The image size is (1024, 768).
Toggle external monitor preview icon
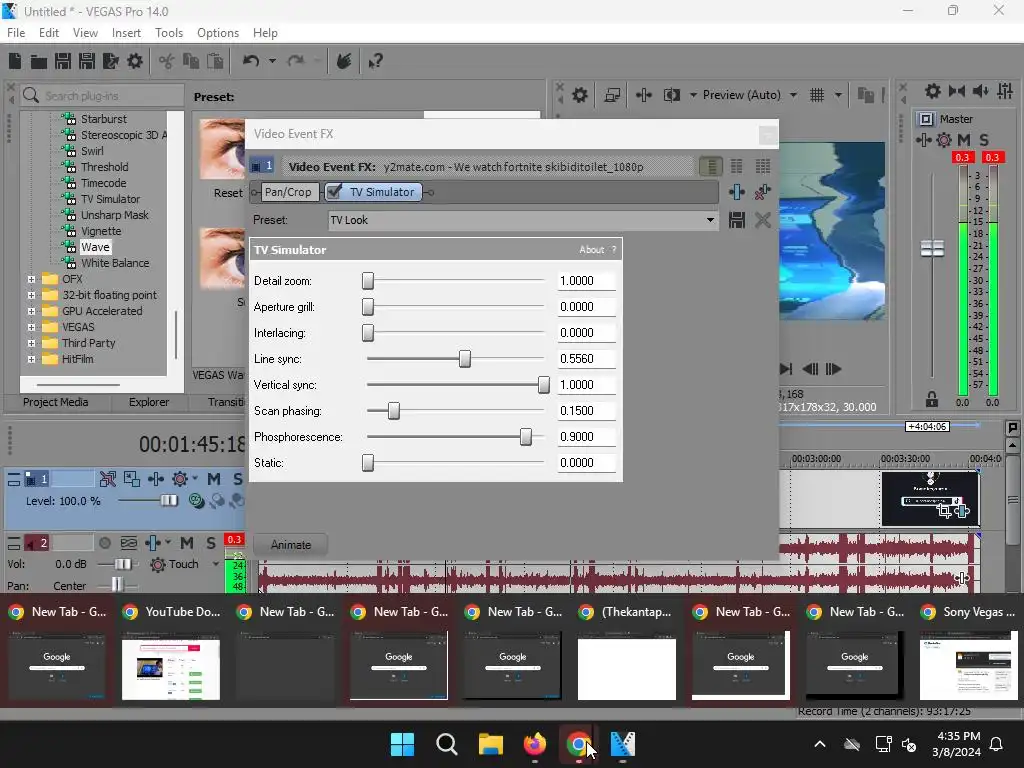pos(612,95)
